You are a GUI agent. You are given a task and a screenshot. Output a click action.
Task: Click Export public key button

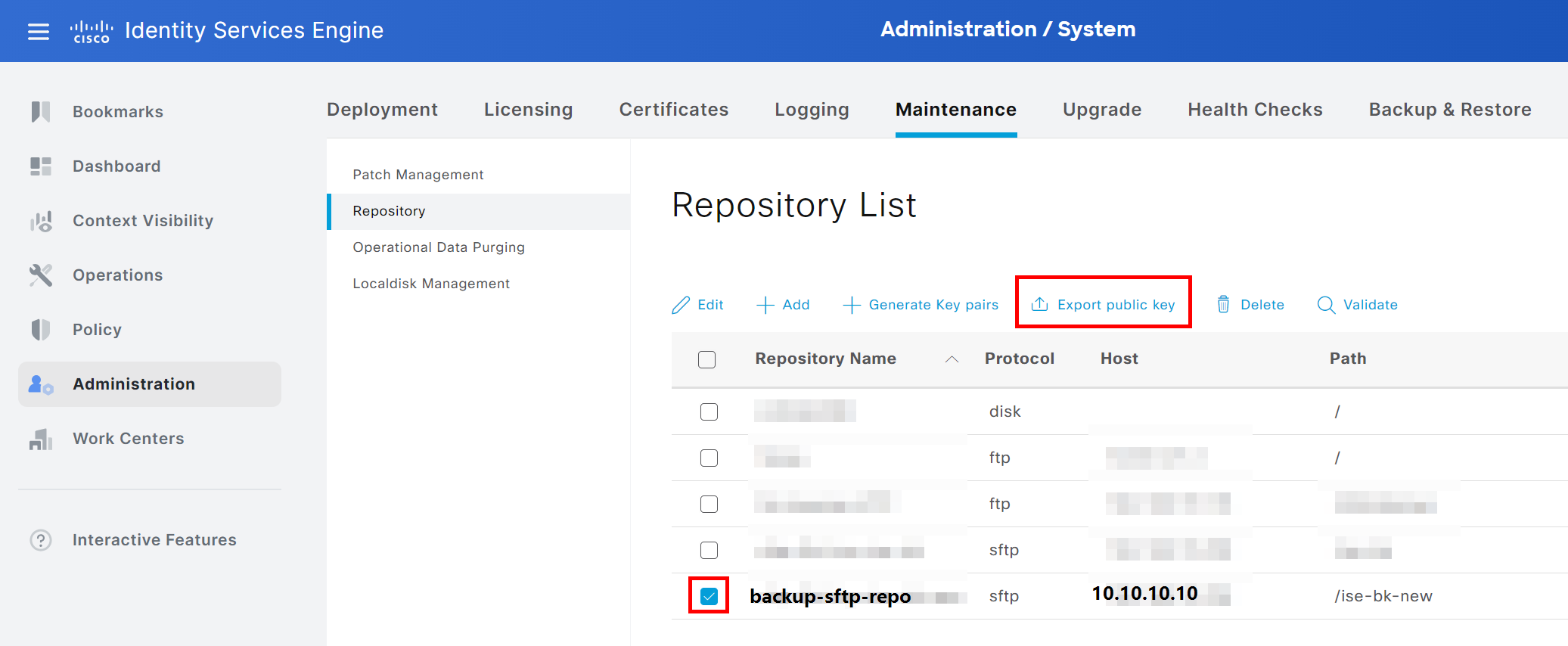click(x=1104, y=304)
